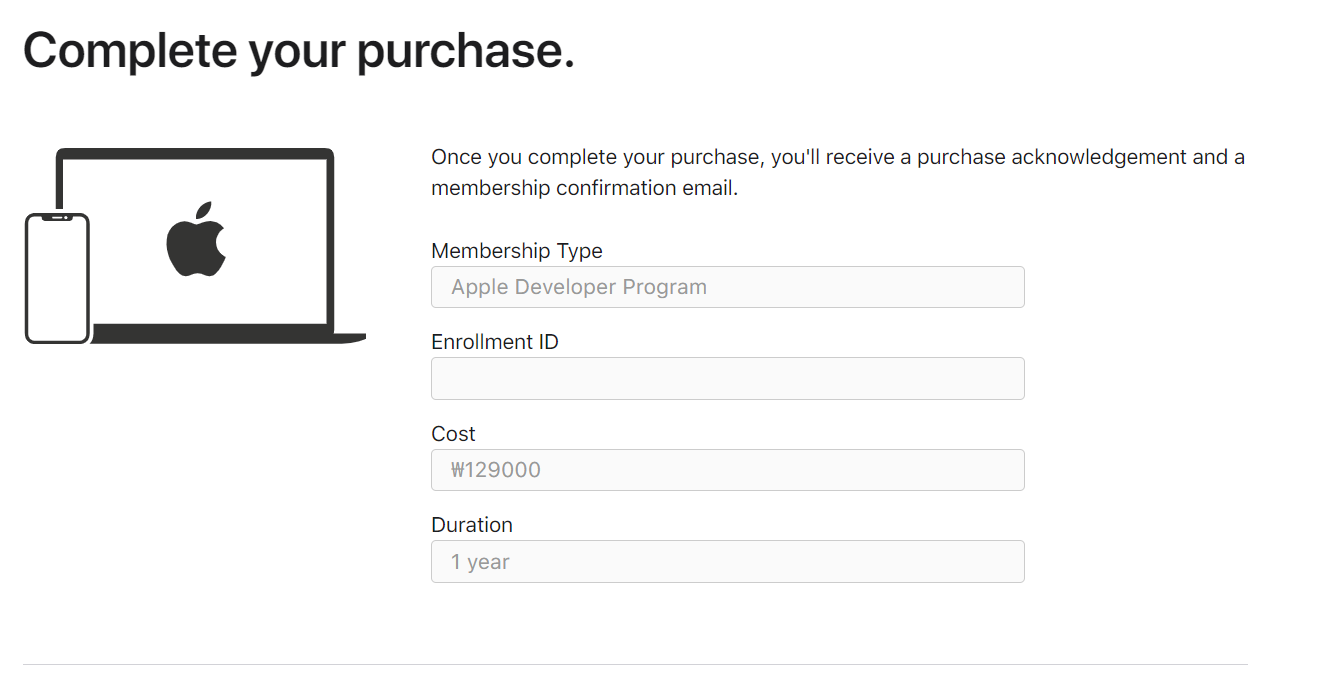
Task: Select the Membership Type field
Action: tap(727, 287)
